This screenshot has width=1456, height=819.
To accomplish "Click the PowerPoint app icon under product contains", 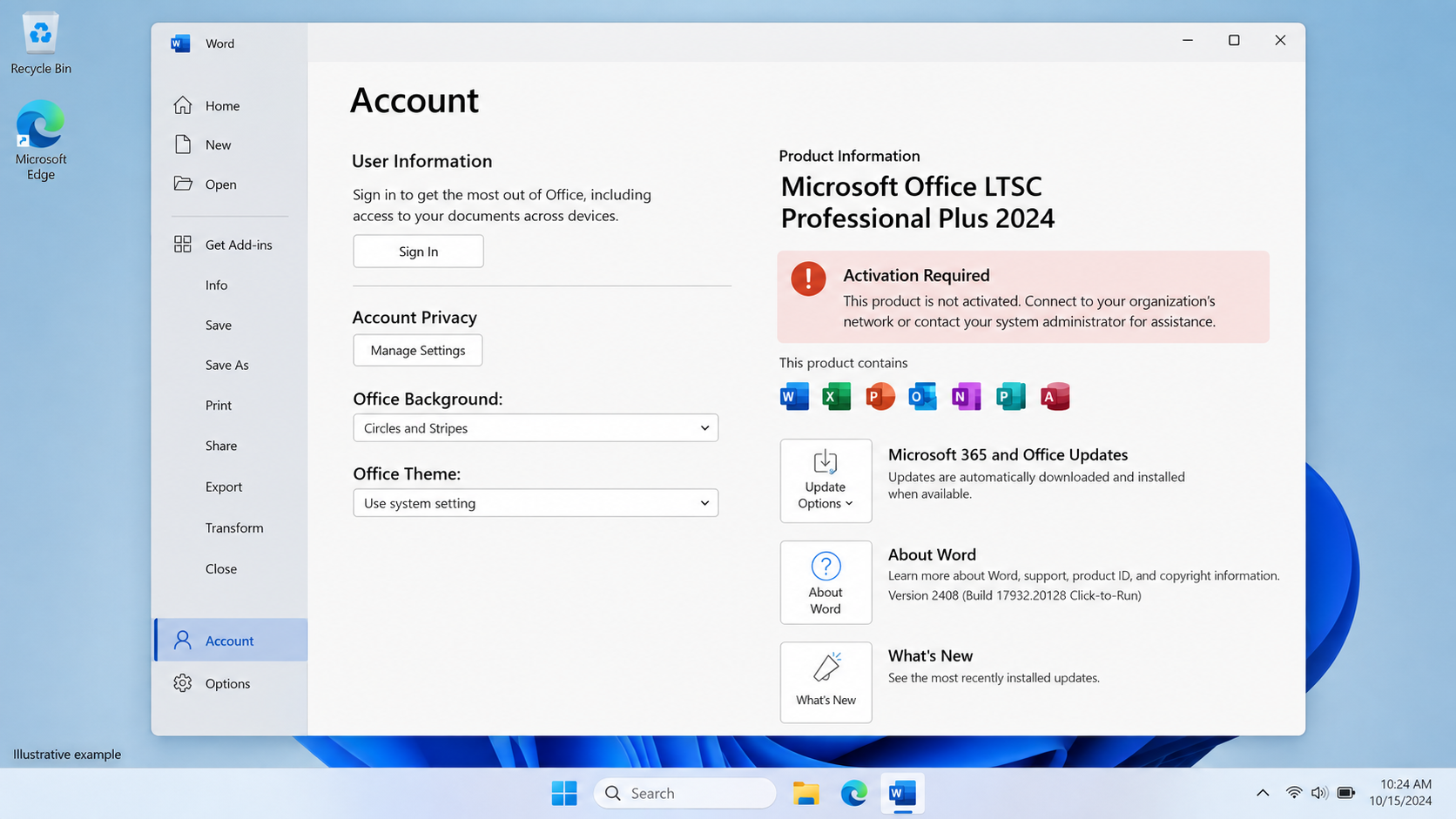I will (x=880, y=397).
